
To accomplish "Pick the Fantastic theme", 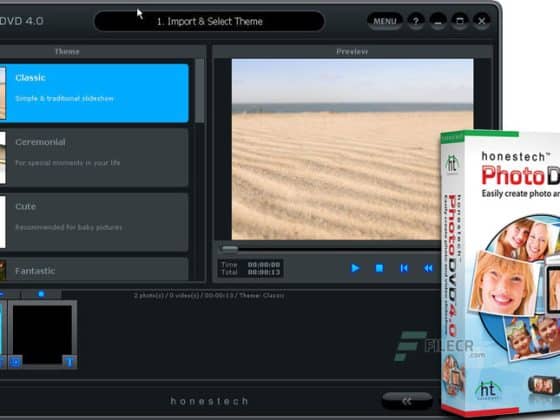I will (x=94, y=269).
